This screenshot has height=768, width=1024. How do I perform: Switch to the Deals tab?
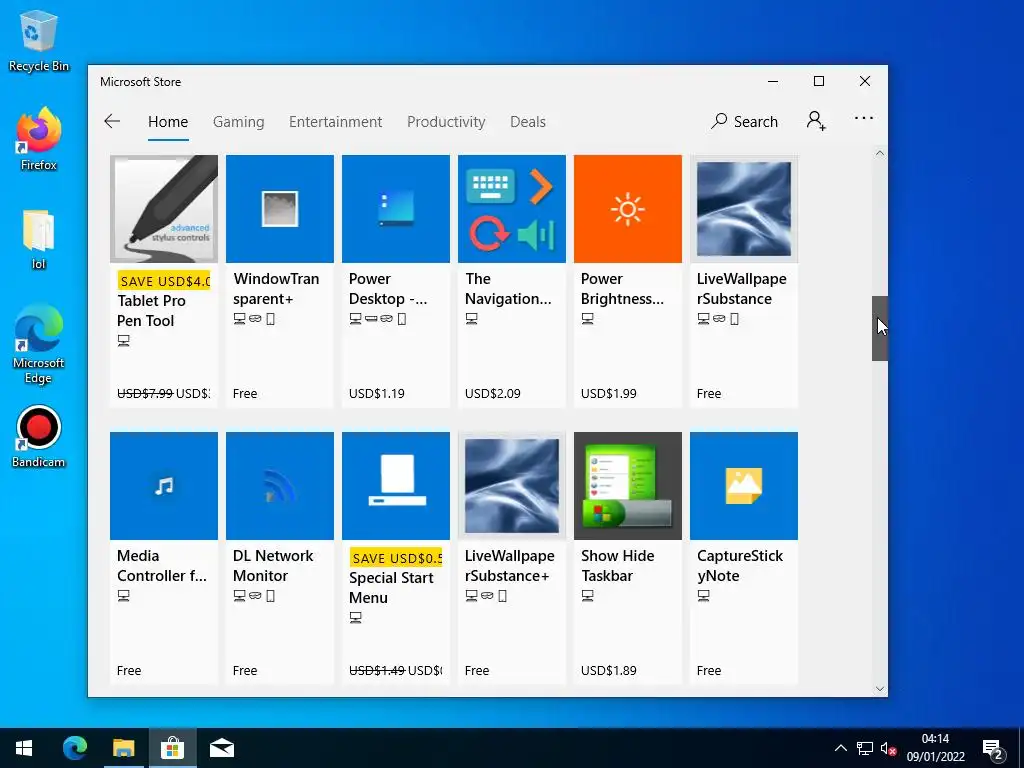point(528,121)
